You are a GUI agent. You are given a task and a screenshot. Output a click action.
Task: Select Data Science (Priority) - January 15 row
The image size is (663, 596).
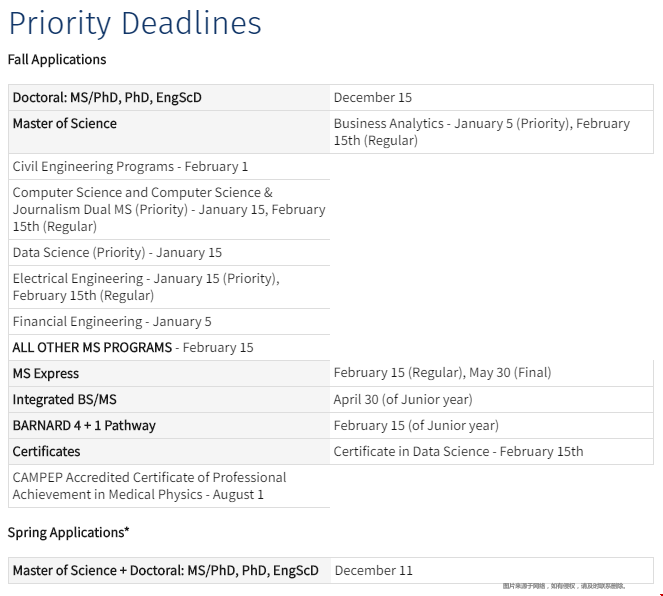tap(169, 253)
